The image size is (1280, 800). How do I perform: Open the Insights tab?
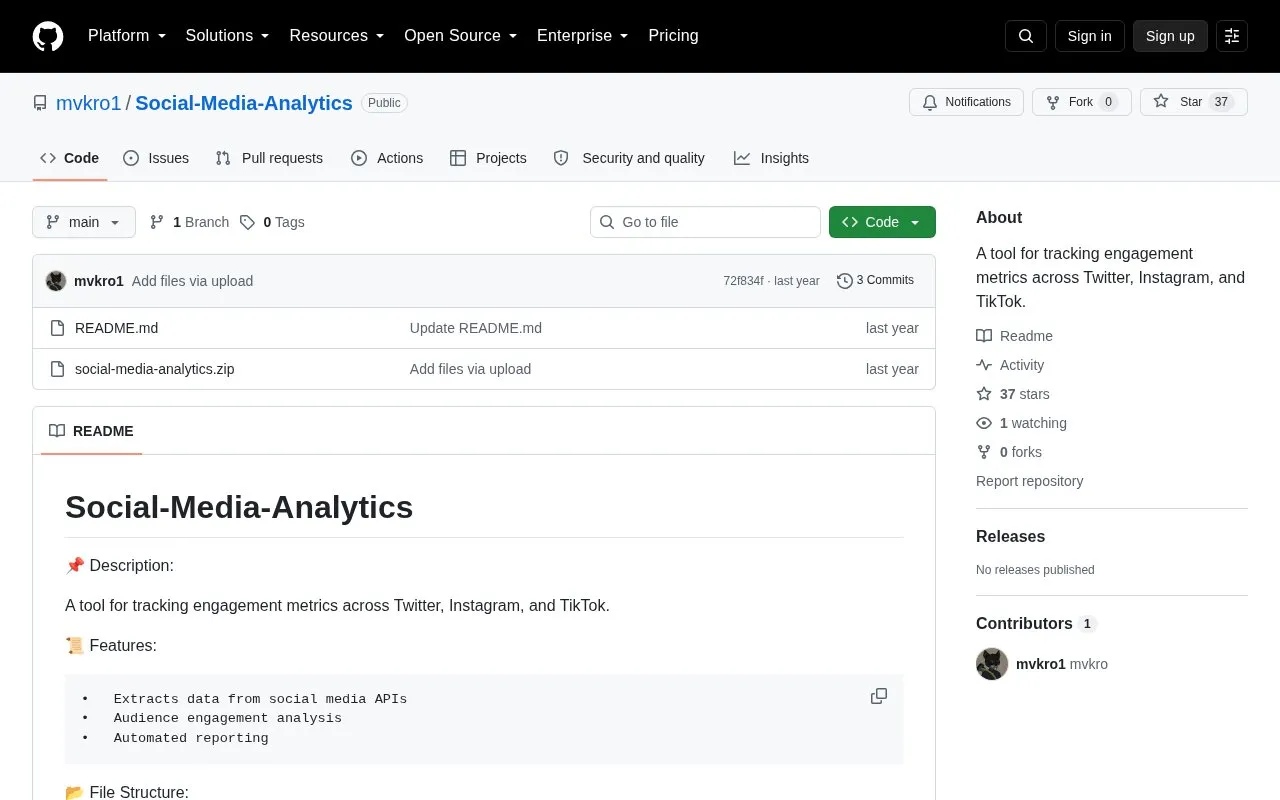click(771, 158)
